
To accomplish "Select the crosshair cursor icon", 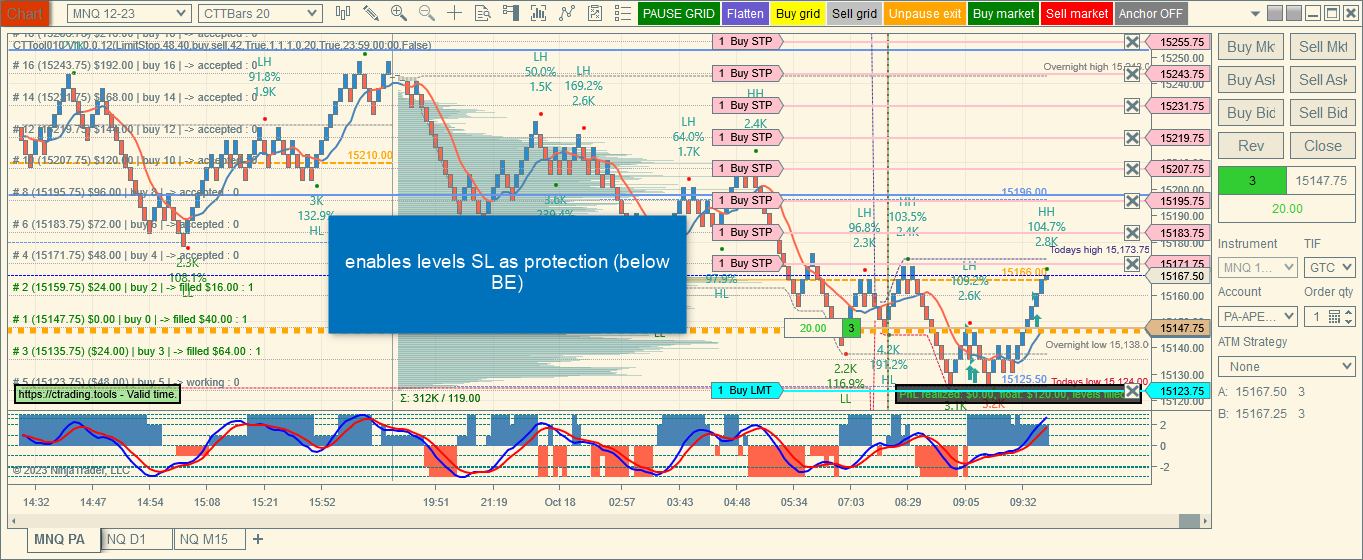I will 455,13.
